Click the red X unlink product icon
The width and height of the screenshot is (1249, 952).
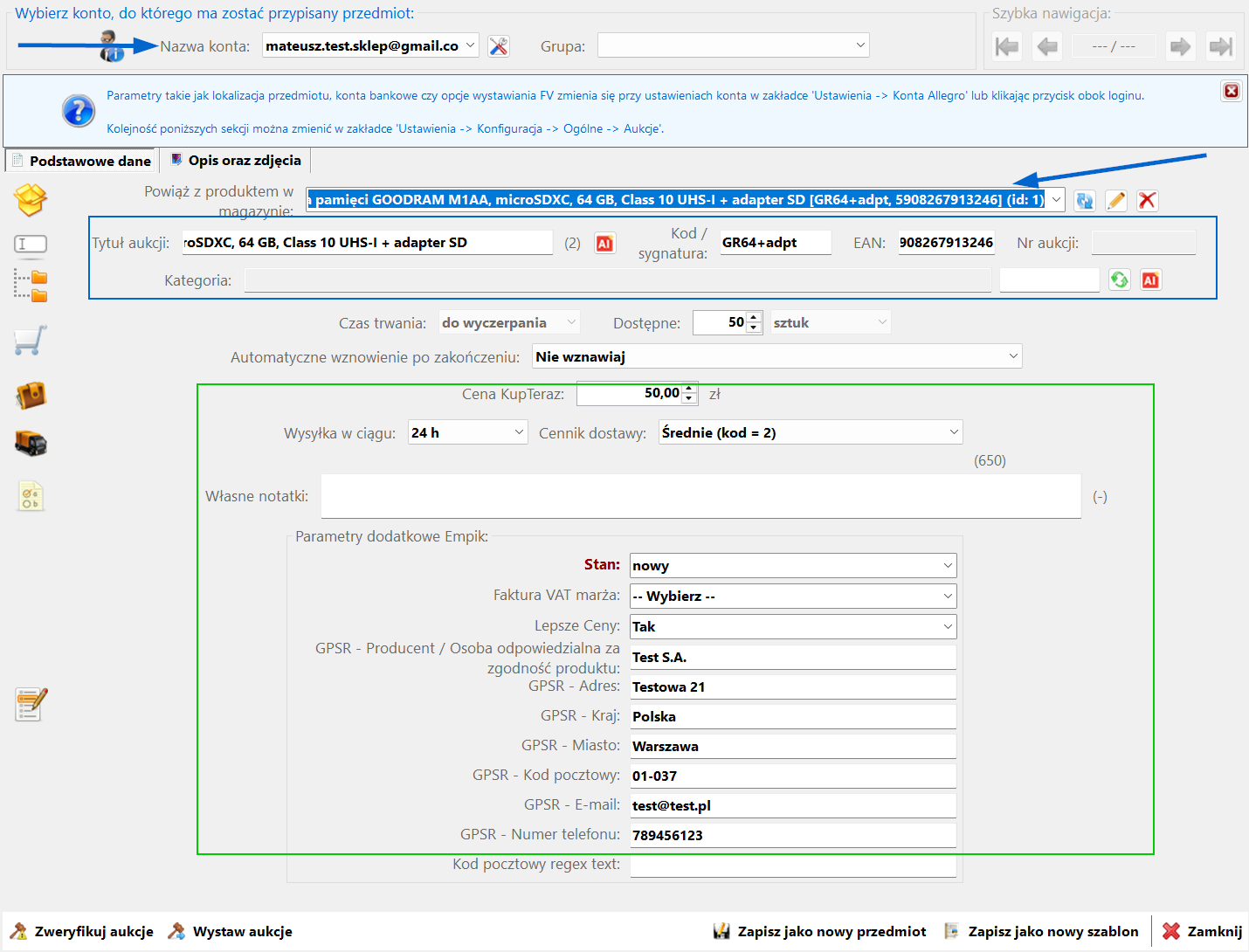[x=1147, y=200]
